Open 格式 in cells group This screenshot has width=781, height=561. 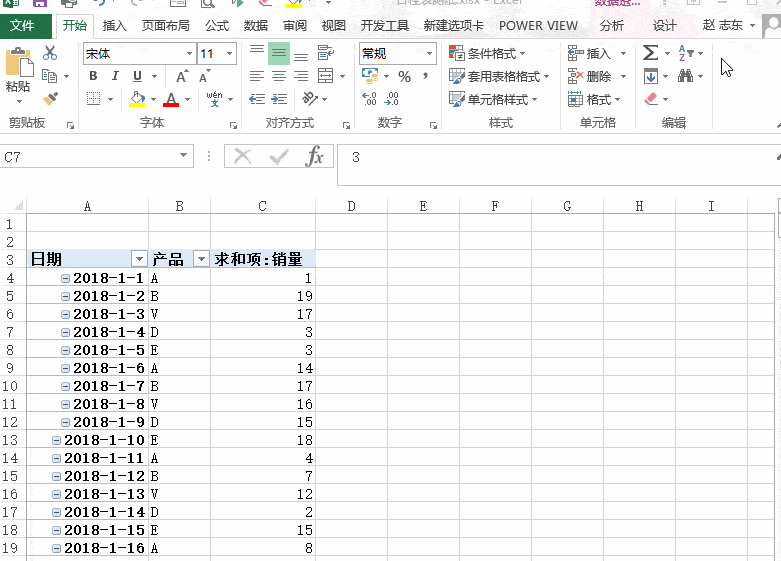(x=595, y=100)
